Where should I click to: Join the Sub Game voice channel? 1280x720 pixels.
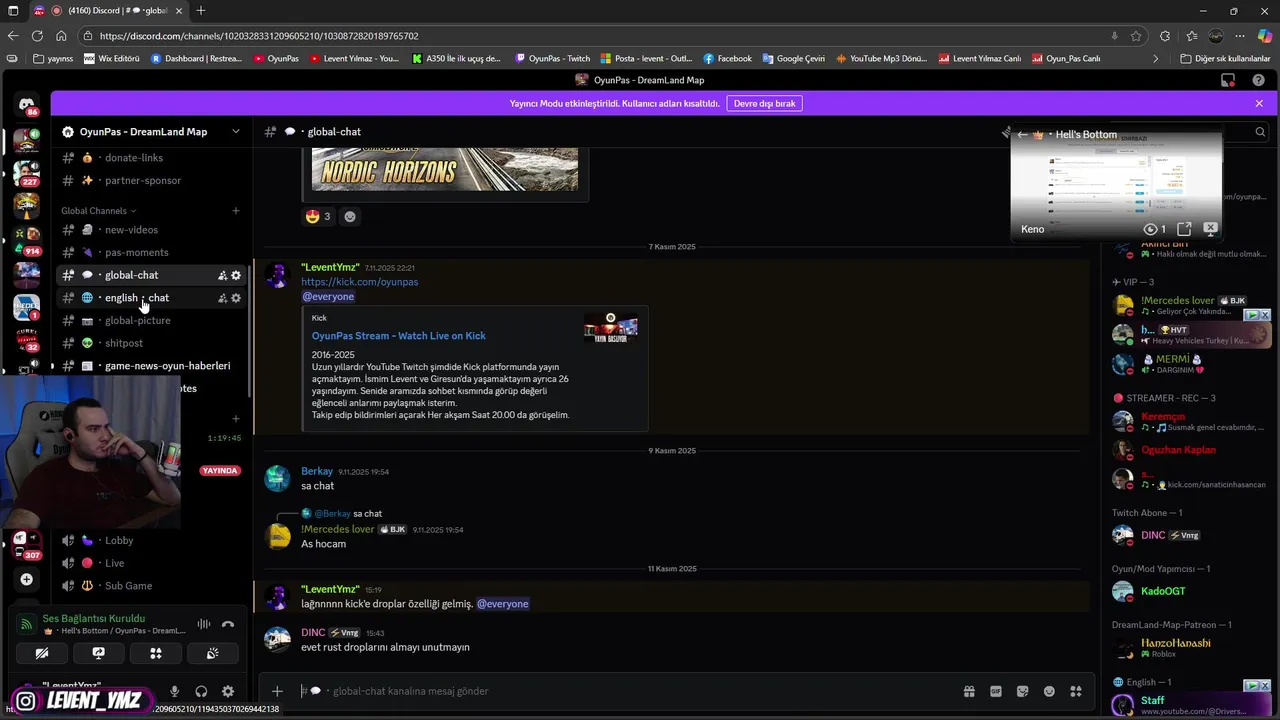128,586
